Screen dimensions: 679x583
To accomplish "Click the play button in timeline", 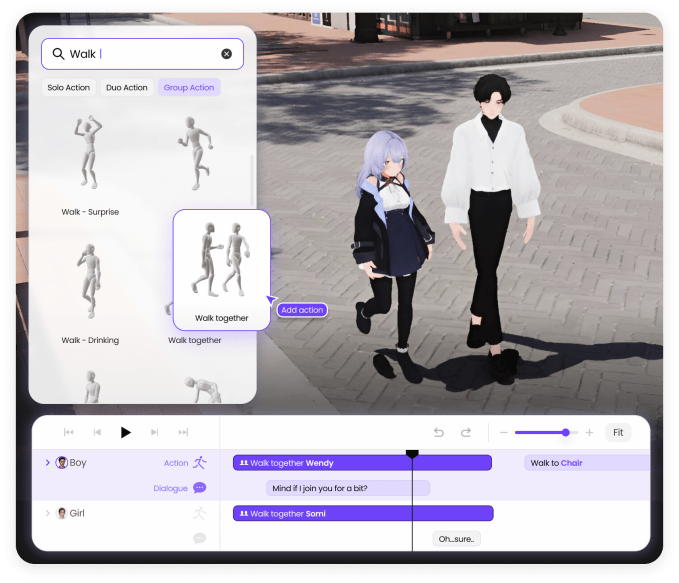I will pos(126,432).
